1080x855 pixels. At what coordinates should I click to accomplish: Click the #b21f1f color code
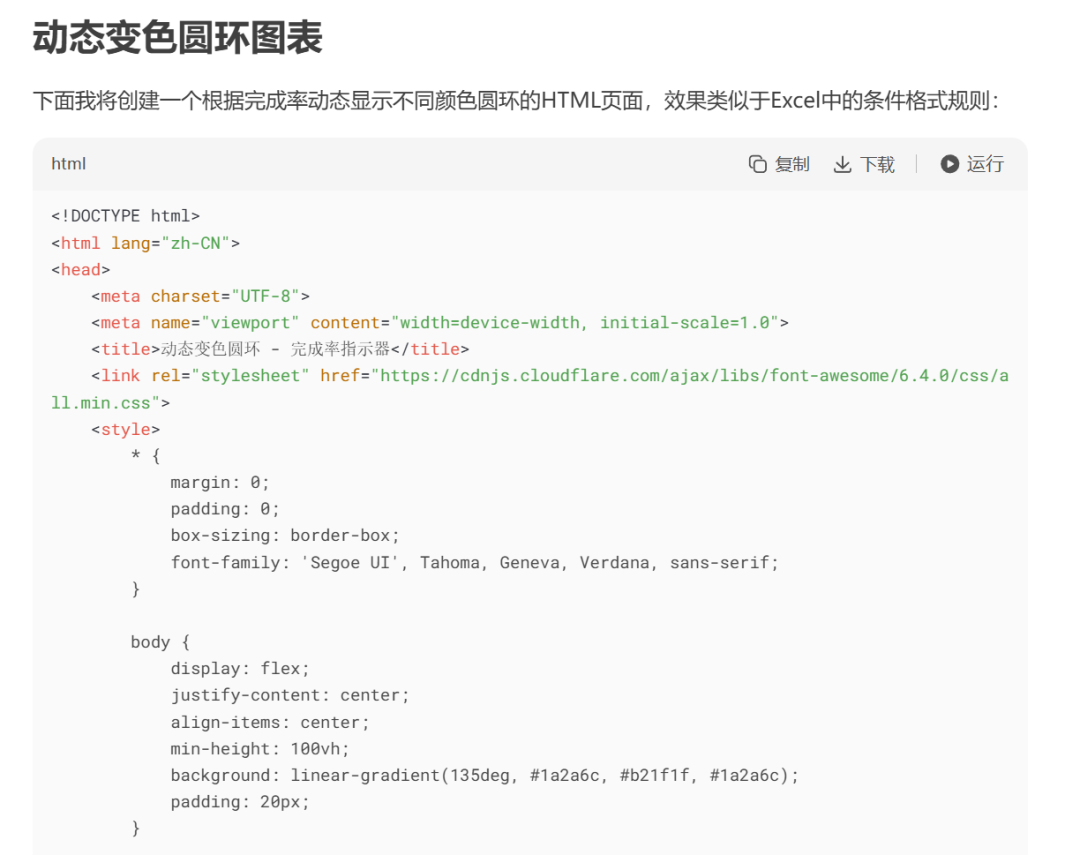655,775
